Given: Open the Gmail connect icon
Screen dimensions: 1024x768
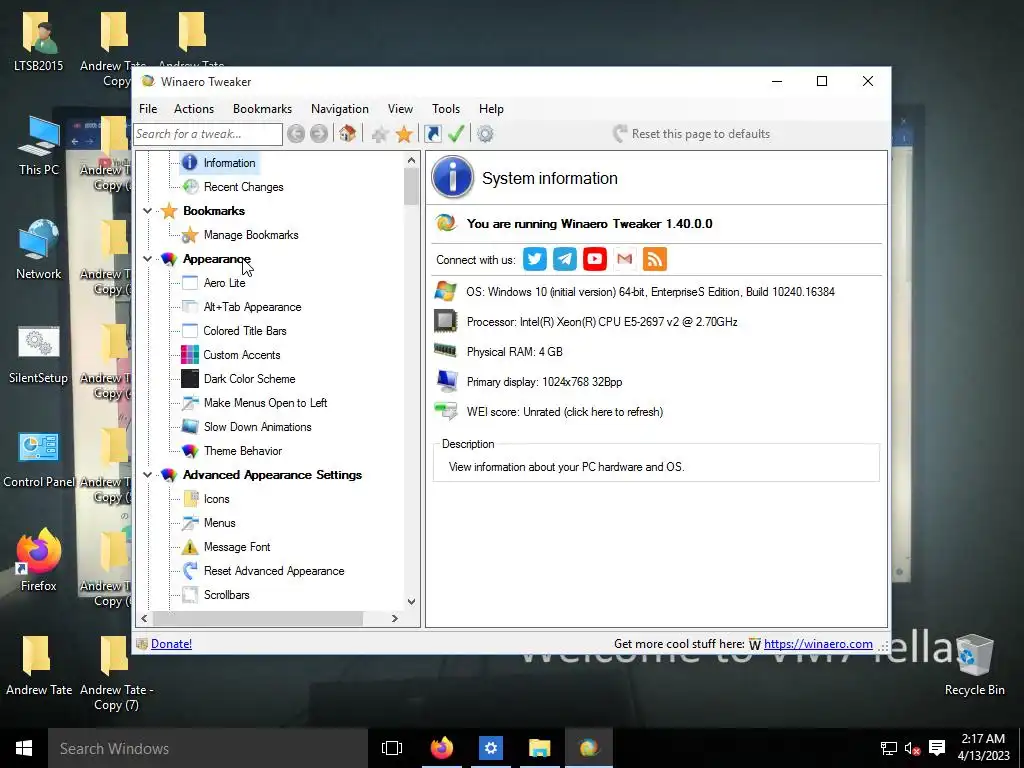Looking at the screenshot, I should tap(624, 259).
